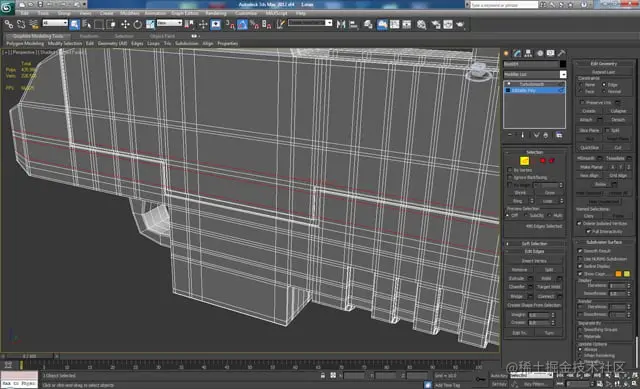Collapse the Edit Geometry rollout

pyautogui.click(x=604, y=64)
